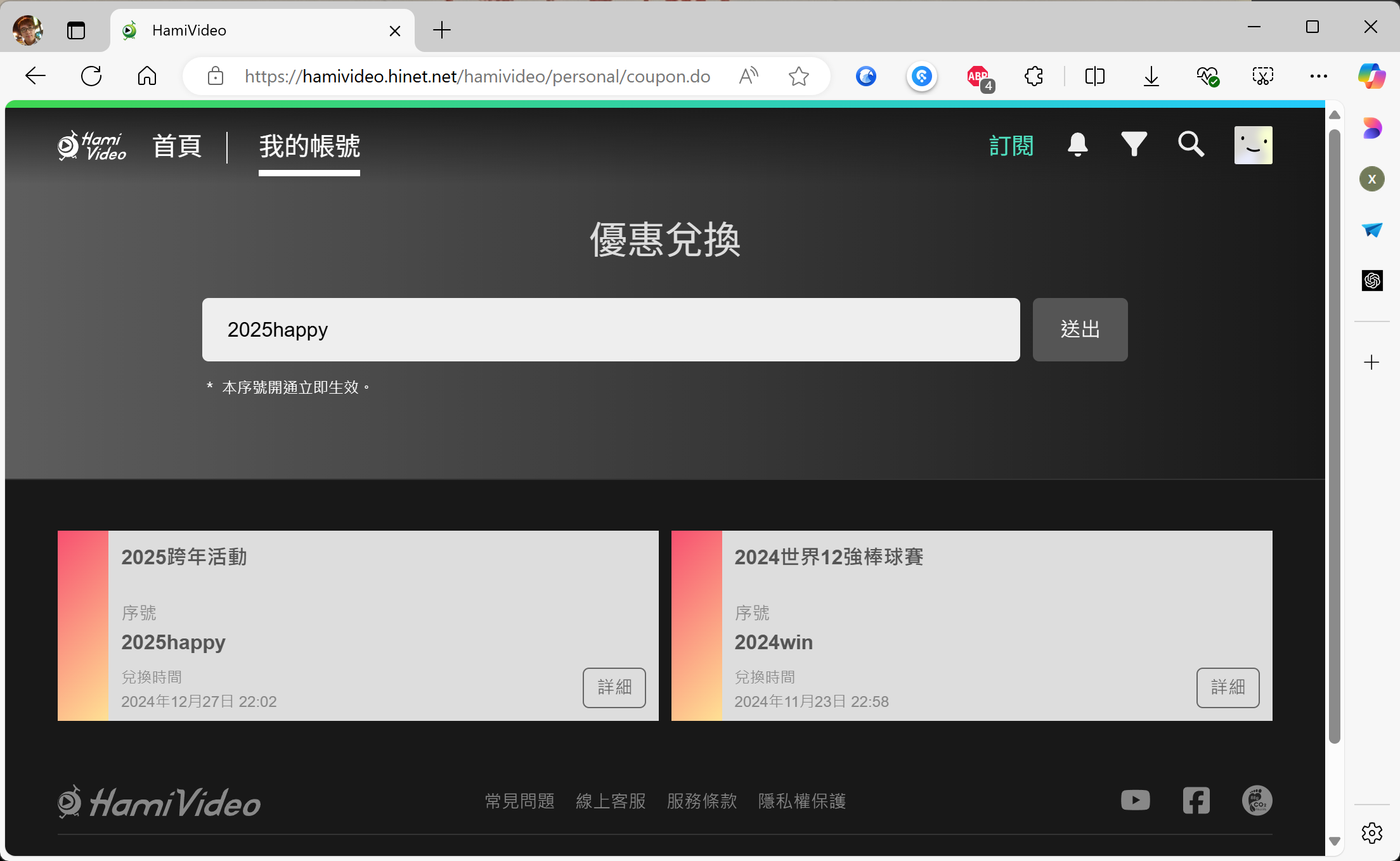The width and height of the screenshot is (1400, 861).
Task: Click the coupon code input field
Action: 611,330
